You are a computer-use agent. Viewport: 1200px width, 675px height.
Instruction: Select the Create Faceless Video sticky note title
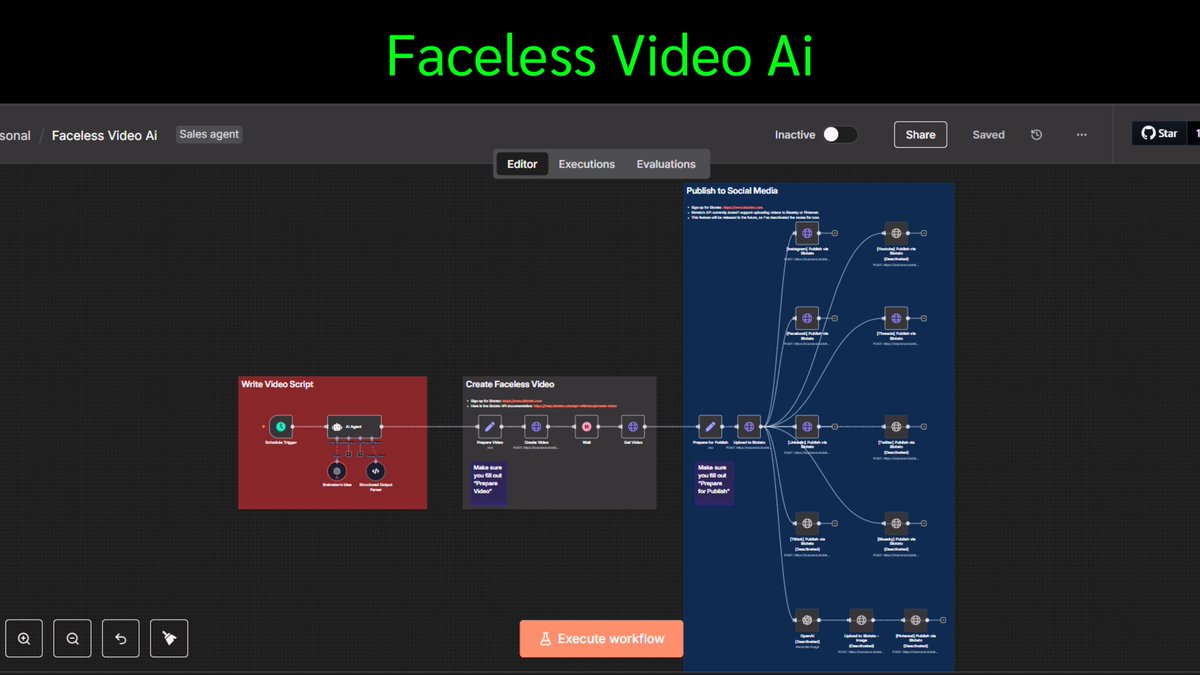pos(510,384)
